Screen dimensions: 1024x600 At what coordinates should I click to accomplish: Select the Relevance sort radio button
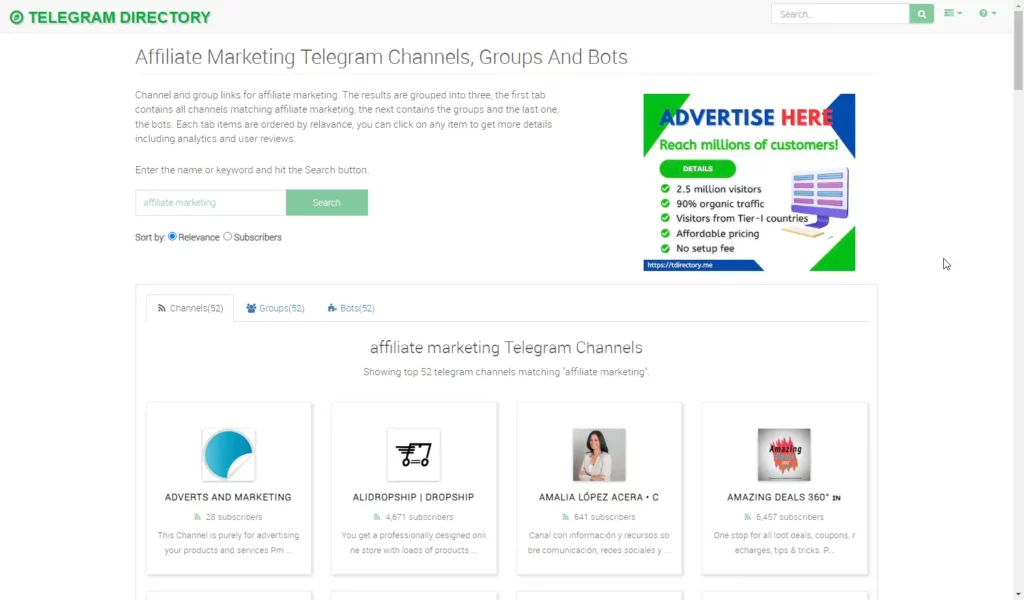pos(172,236)
